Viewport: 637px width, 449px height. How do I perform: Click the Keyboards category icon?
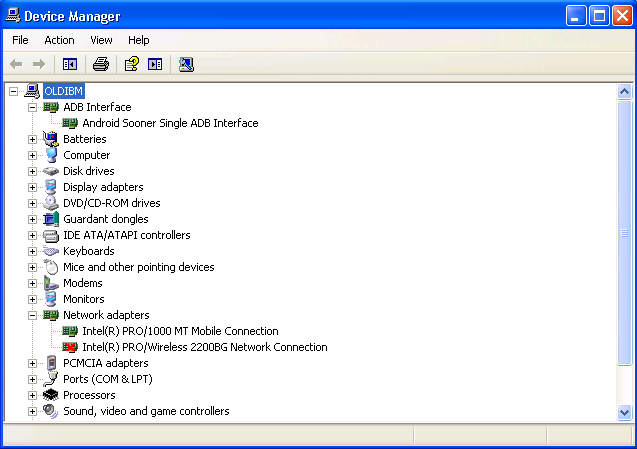pyautogui.click(x=51, y=252)
